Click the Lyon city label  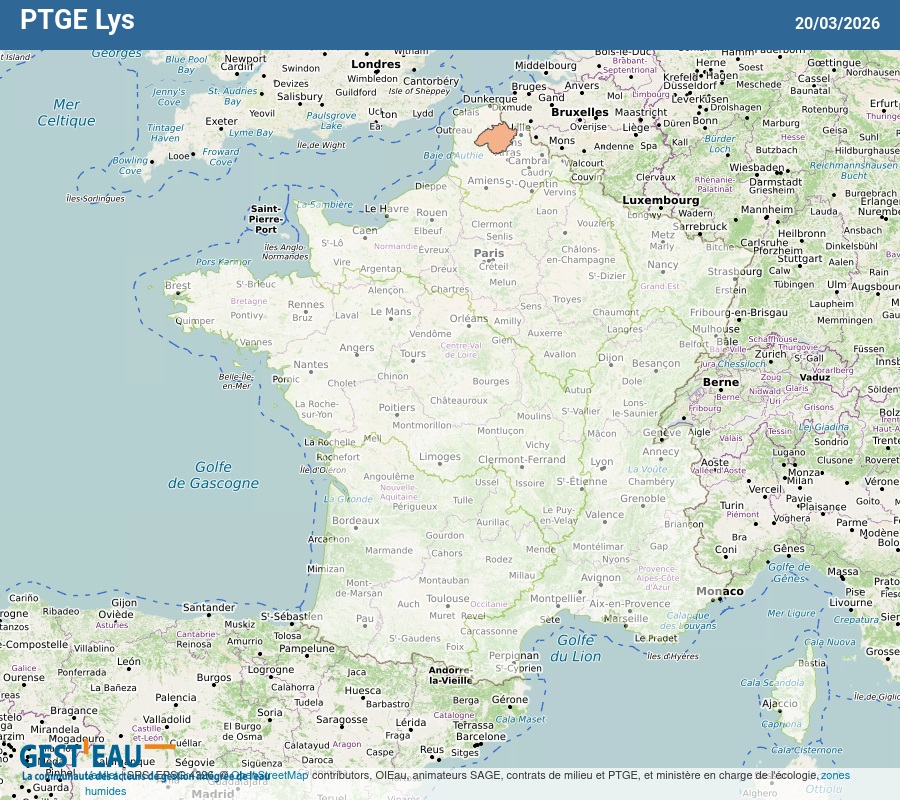coord(601,462)
